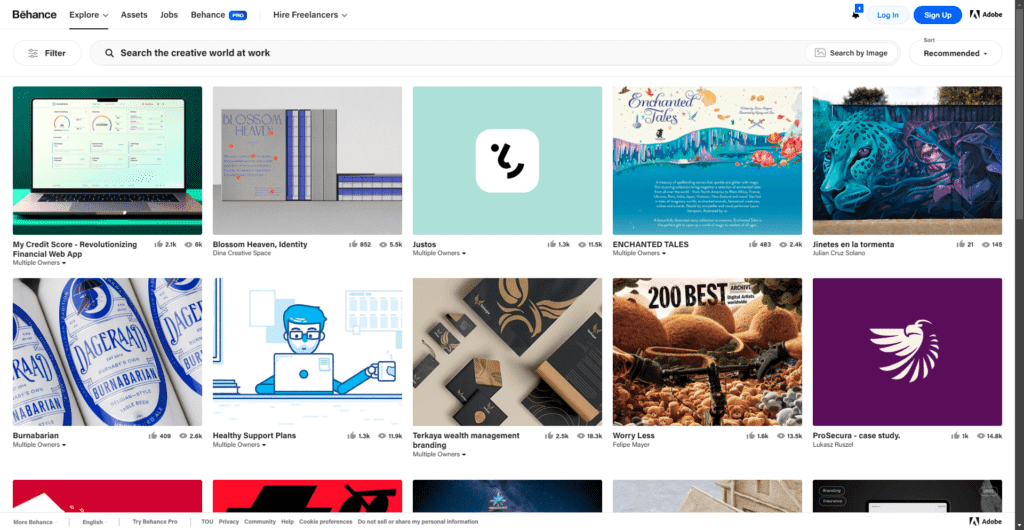This screenshot has height=530, width=1024.
Task: Click thumbs-up icon on Blossom Heaven project
Action: [x=353, y=244]
